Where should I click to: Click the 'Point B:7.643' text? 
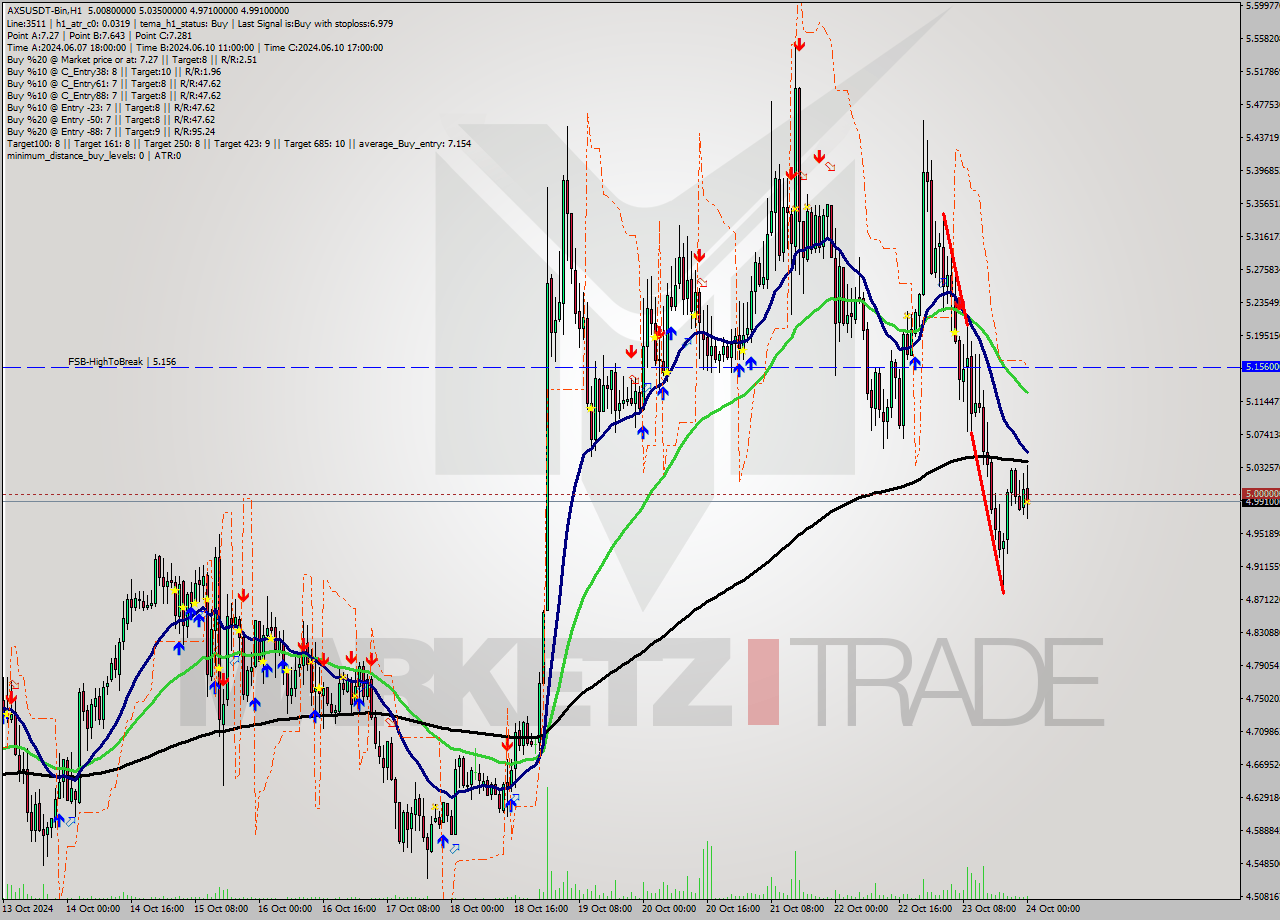tap(98, 36)
